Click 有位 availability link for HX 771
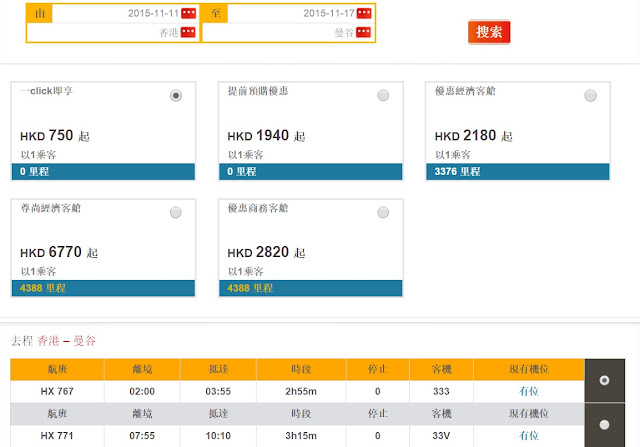 (529, 436)
